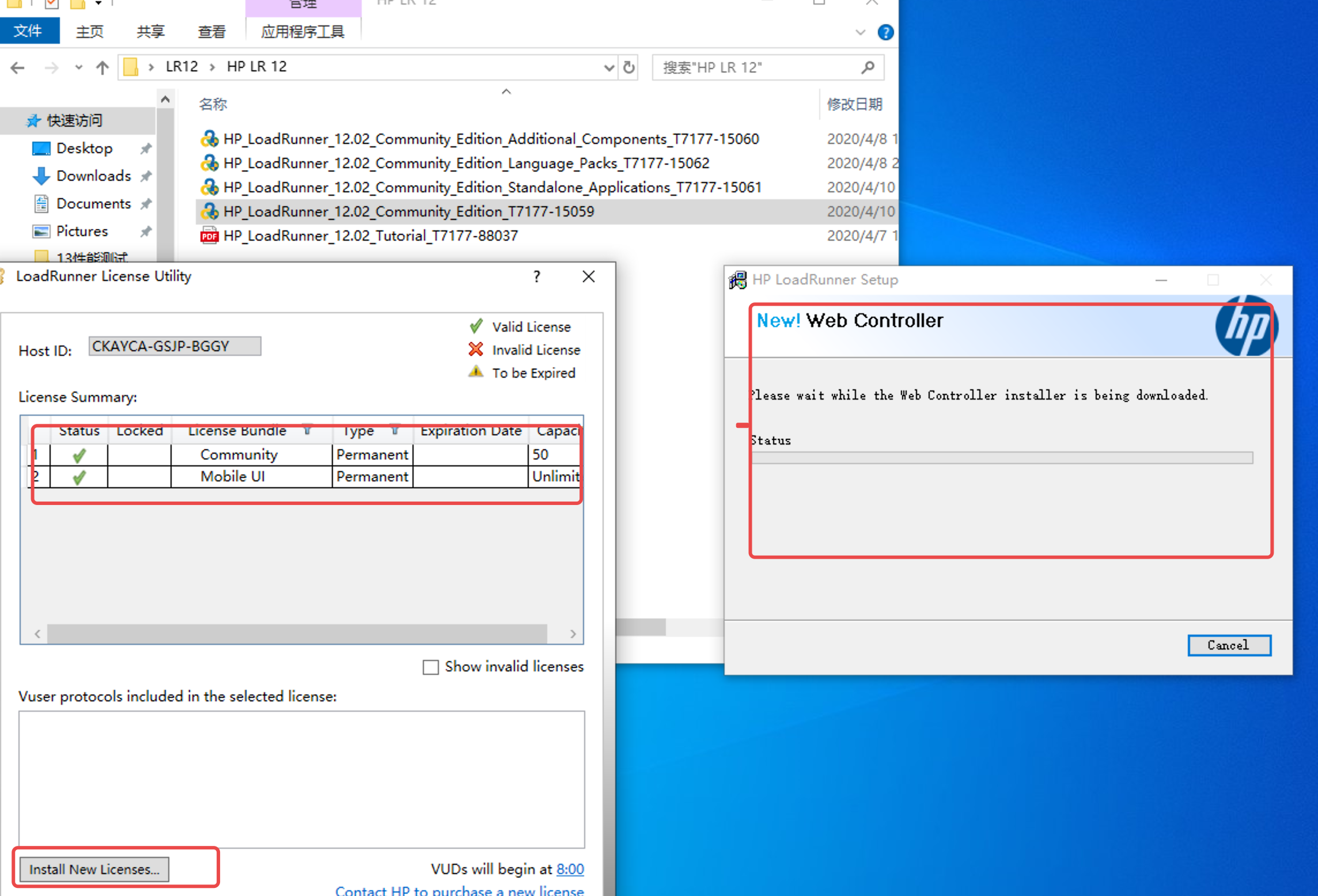
Task: Enable the Show invalid licenses checkbox
Action: pos(431,666)
